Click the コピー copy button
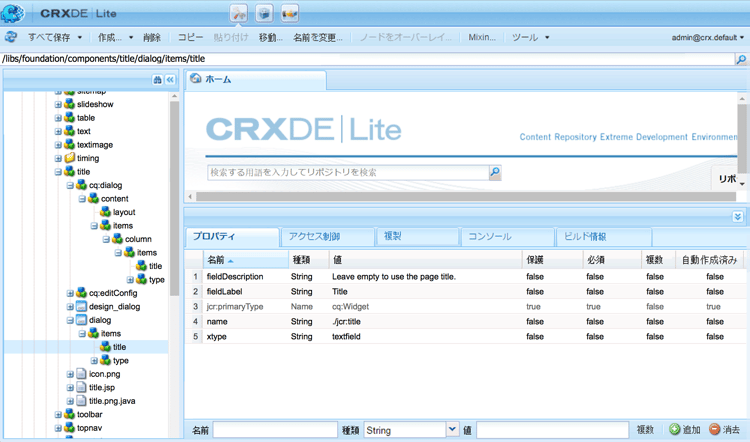The width and height of the screenshot is (750, 442). pos(190,37)
